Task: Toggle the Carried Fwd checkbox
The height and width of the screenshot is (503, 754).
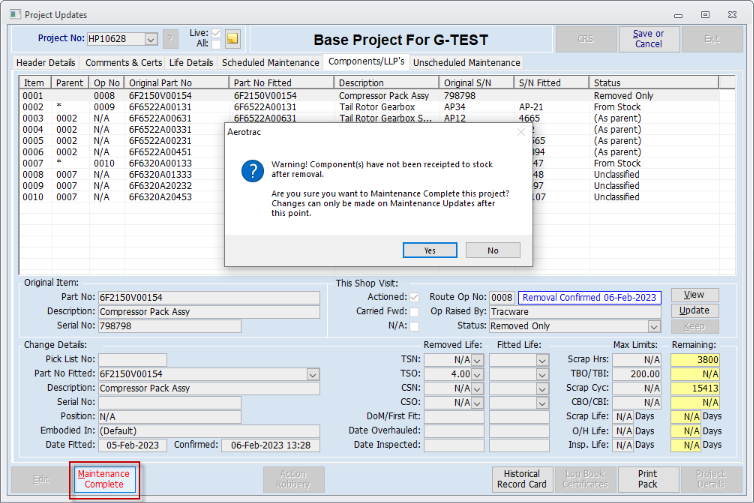Action: [414, 312]
